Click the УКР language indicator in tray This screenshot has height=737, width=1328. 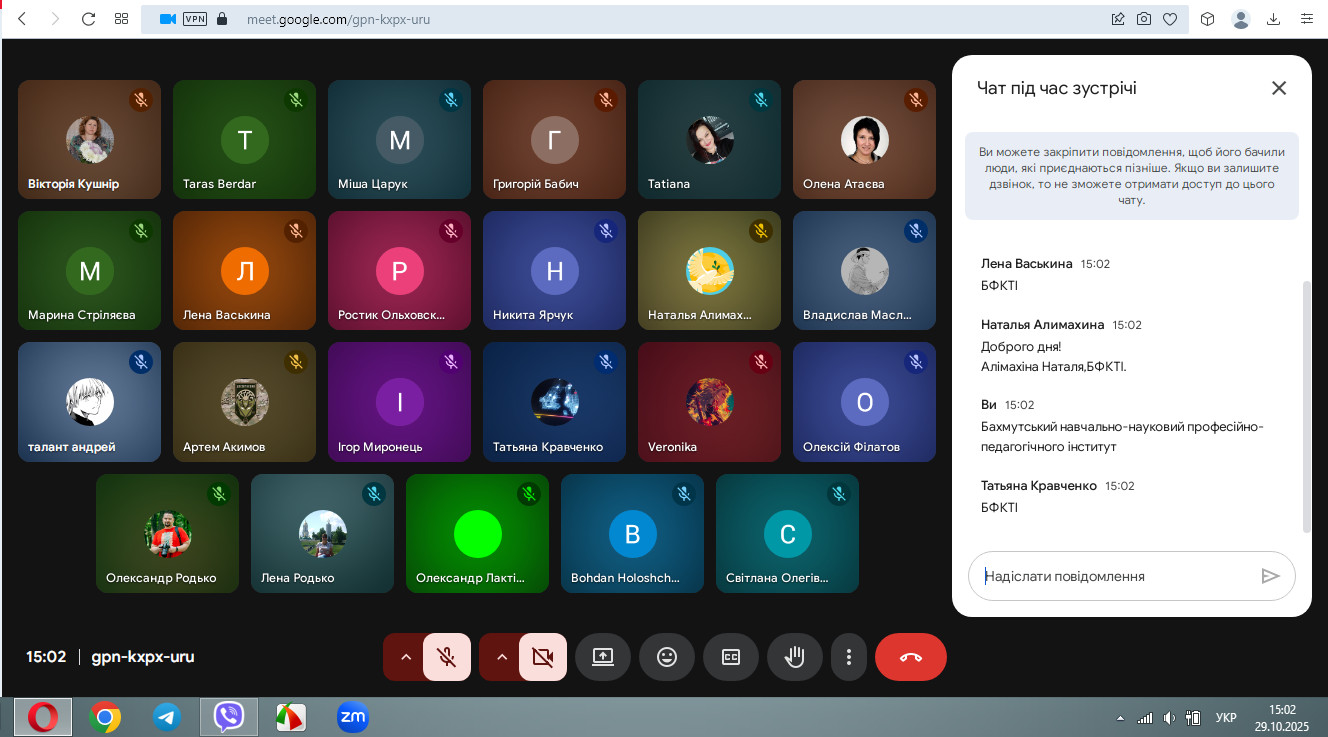(x=1225, y=717)
